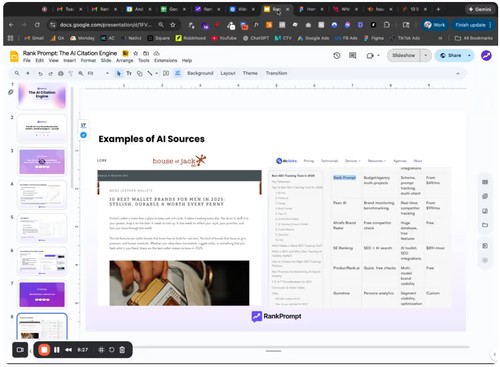Print the presentation via toolbar icon
500x367 pixels.
click(x=61, y=74)
